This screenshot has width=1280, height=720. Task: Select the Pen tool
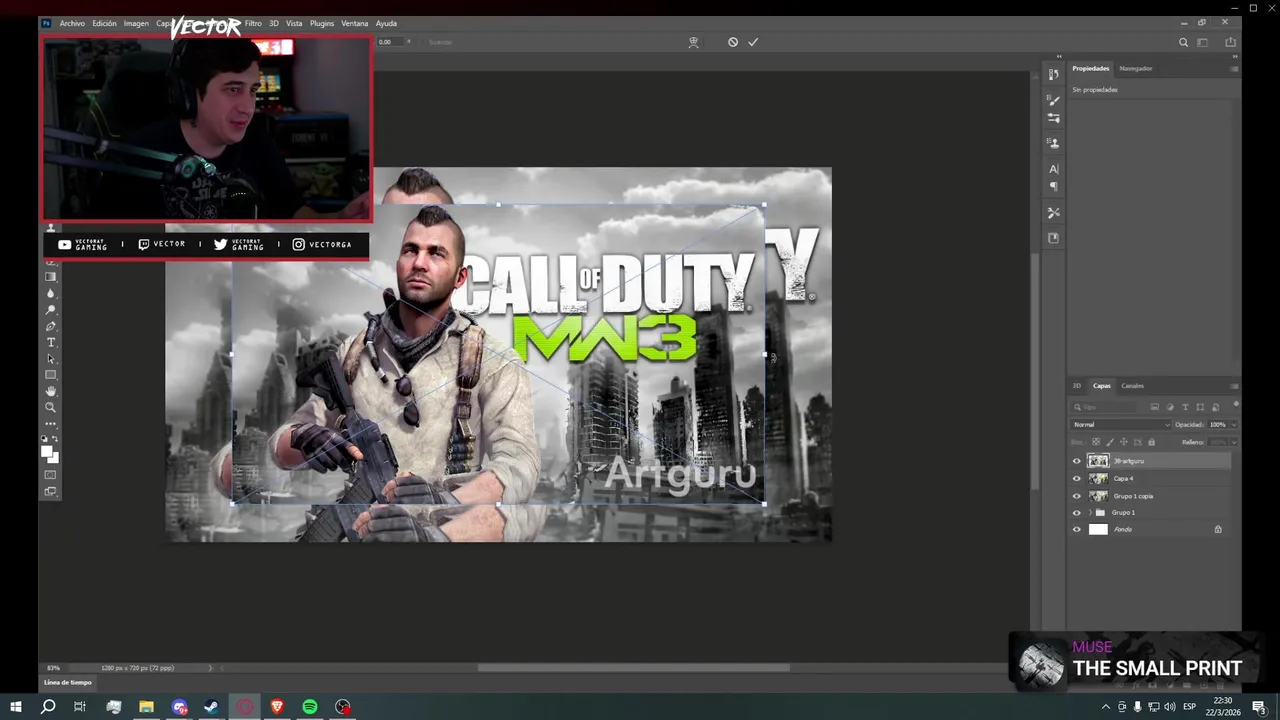tap(51, 326)
